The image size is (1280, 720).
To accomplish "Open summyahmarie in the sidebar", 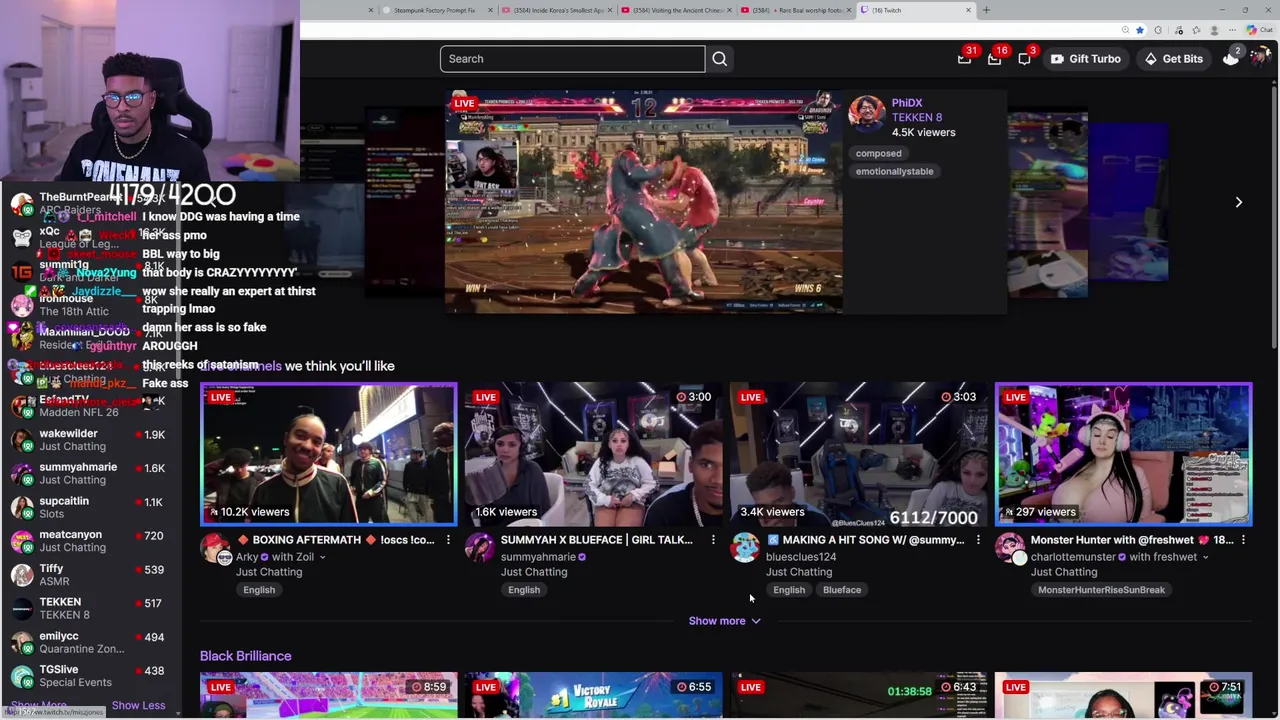I will click(x=90, y=474).
